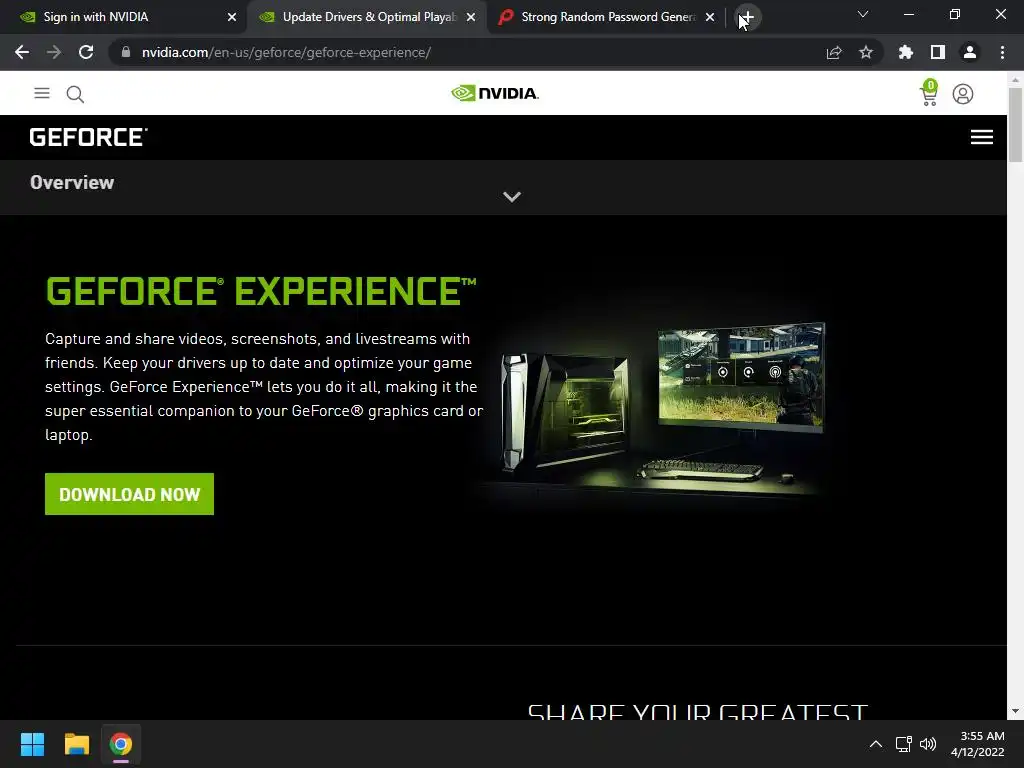Reload the current page

click(86, 52)
